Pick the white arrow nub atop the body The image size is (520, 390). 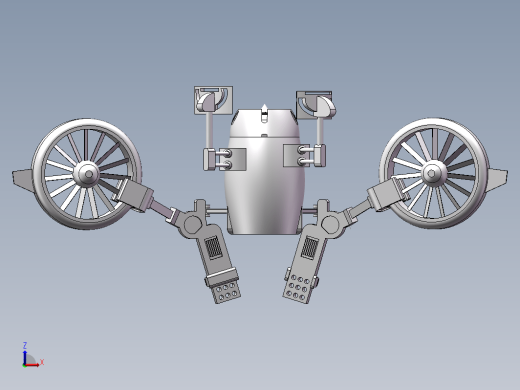click(x=264, y=113)
